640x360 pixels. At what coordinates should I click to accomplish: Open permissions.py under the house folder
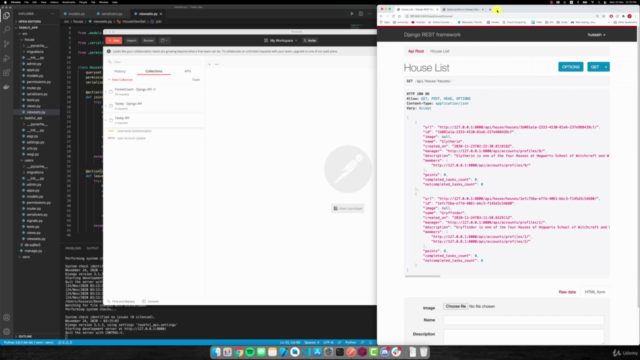39,82
